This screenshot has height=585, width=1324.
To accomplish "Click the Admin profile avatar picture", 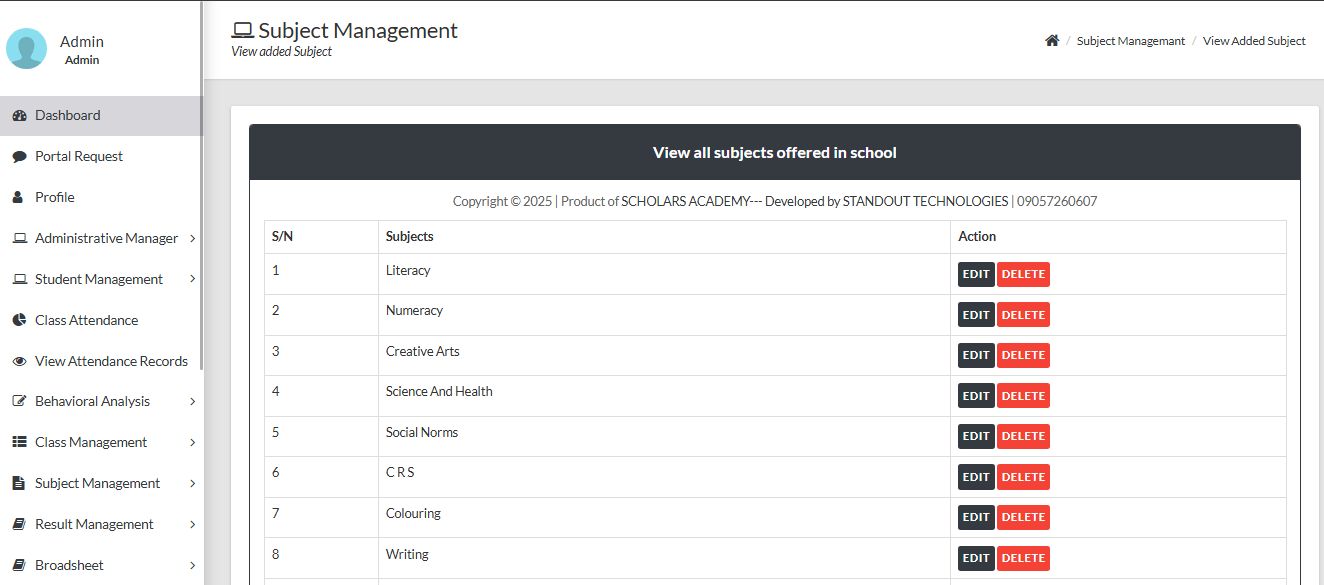I will point(28,46).
